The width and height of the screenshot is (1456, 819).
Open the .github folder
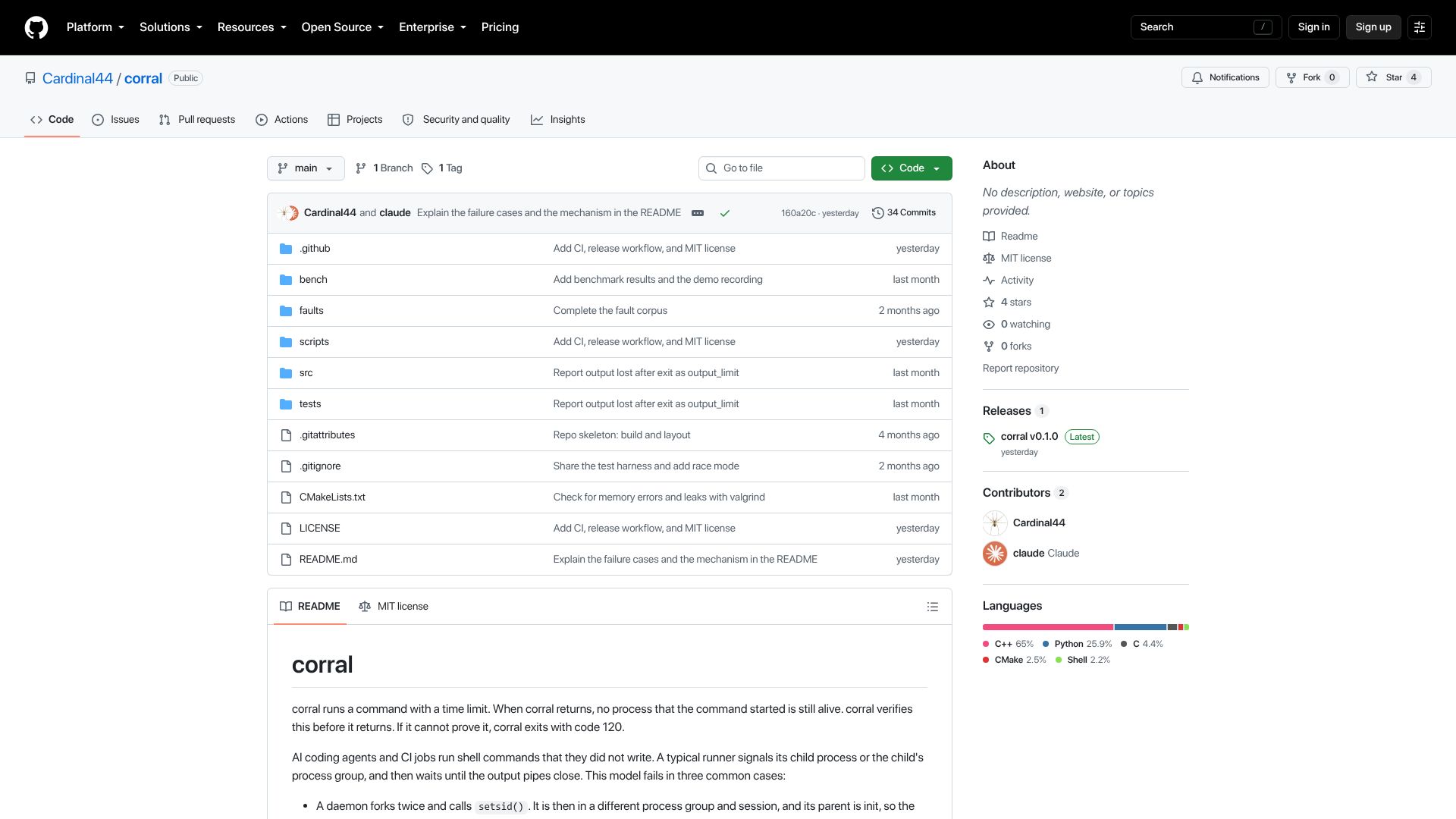pos(315,249)
